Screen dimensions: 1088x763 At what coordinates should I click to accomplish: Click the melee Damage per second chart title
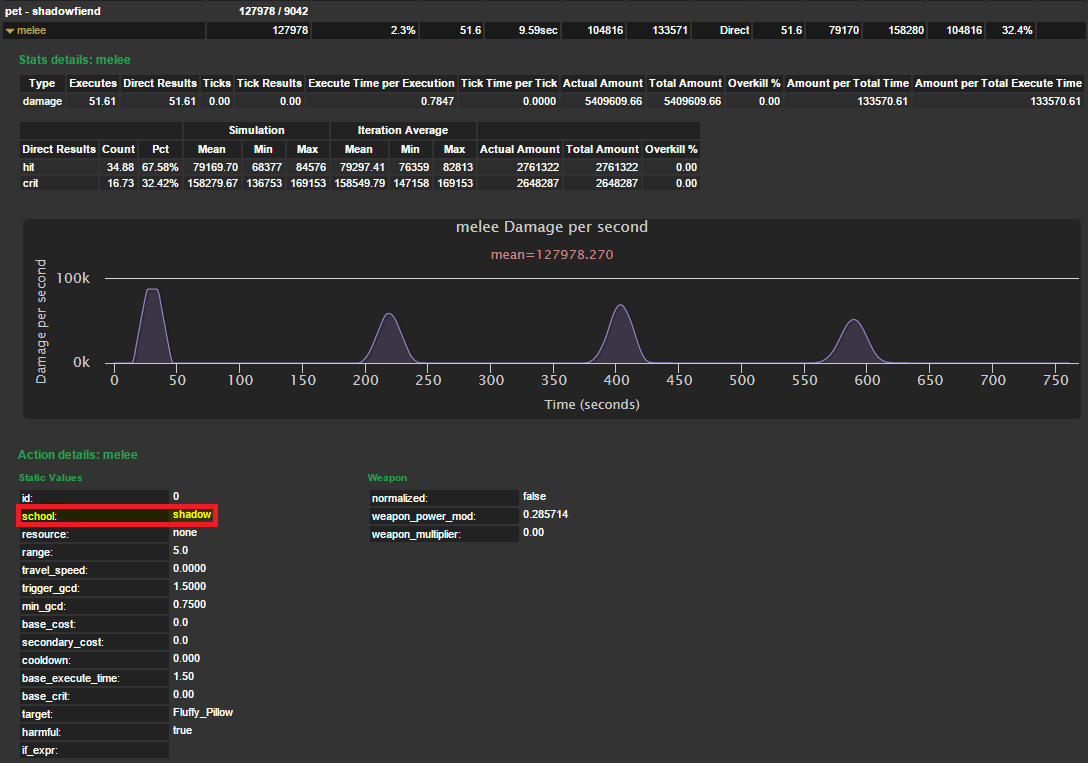[551, 227]
